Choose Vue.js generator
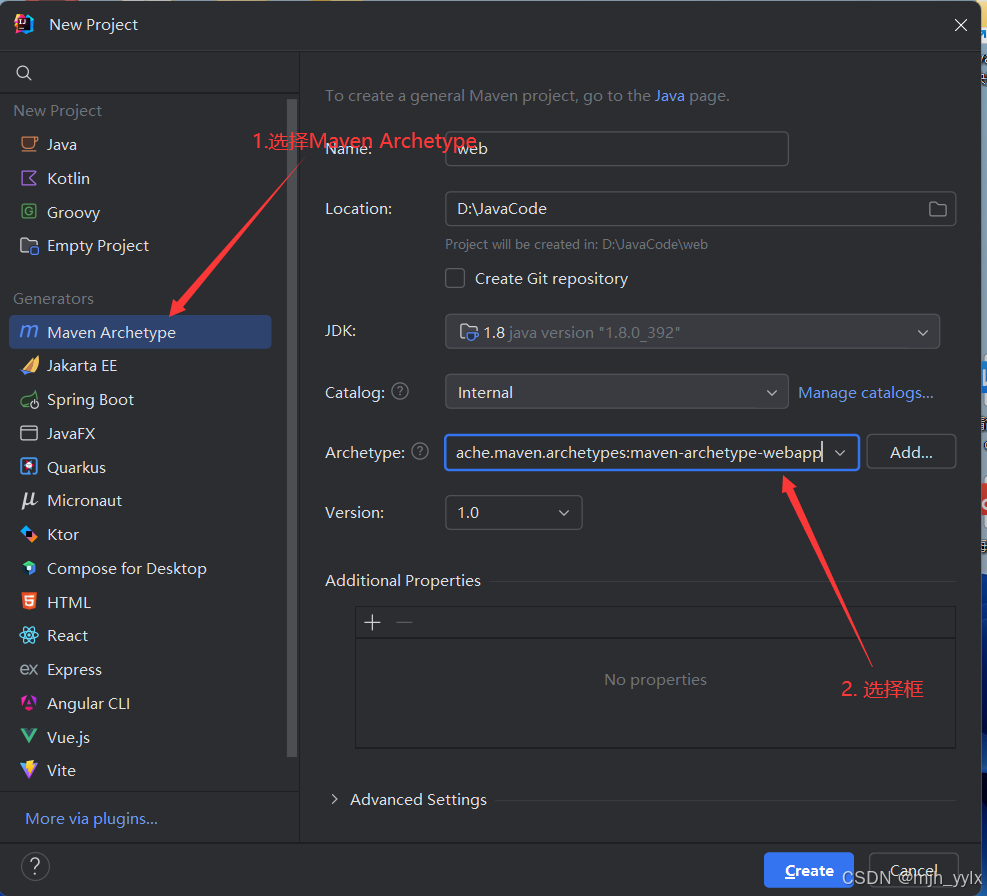Image resolution: width=987 pixels, height=896 pixels. point(140,737)
